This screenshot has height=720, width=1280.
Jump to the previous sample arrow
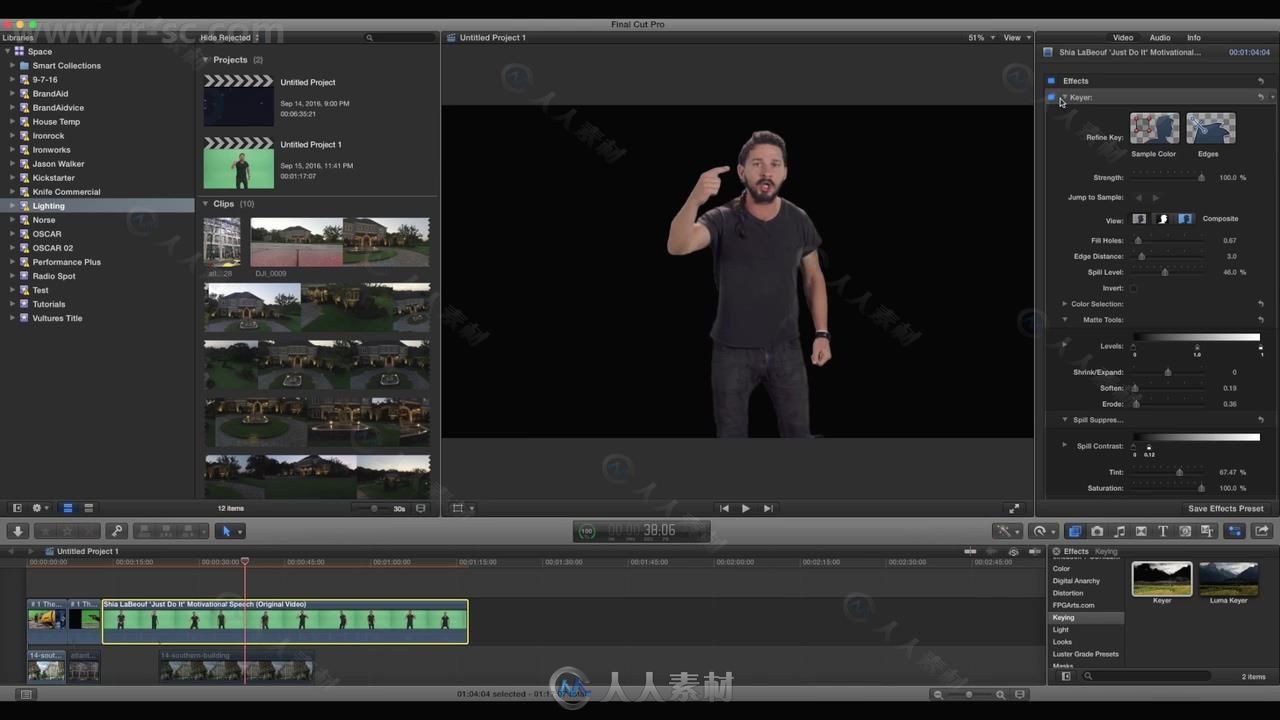[x=1139, y=198]
